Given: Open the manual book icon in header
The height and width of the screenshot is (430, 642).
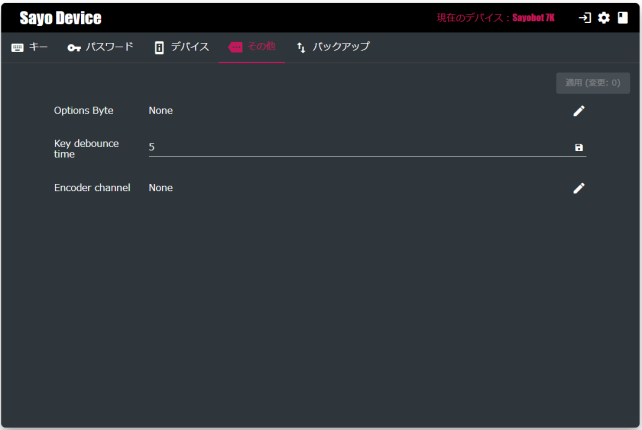Looking at the screenshot, I should pyautogui.click(x=622, y=18).
